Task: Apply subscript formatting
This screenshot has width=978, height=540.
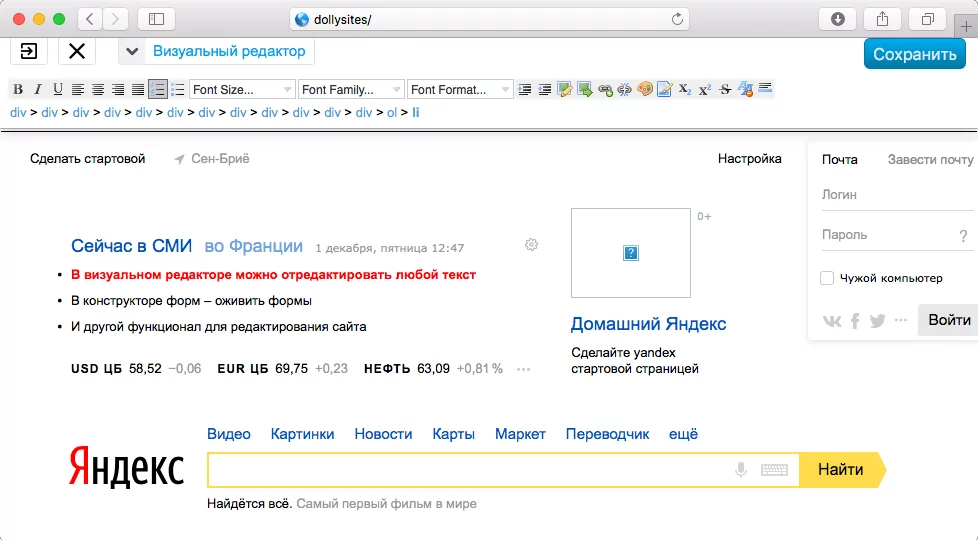Action: coord(684,90)
